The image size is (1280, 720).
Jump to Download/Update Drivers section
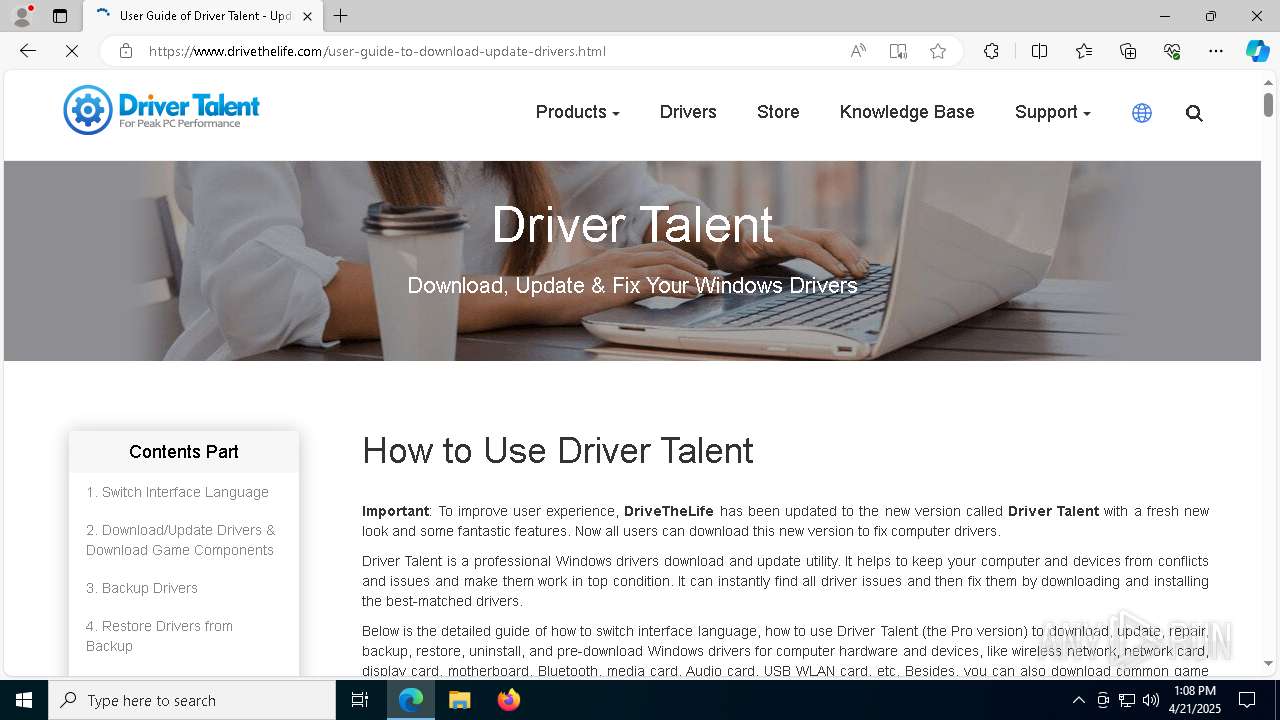[x=181, y=540]
